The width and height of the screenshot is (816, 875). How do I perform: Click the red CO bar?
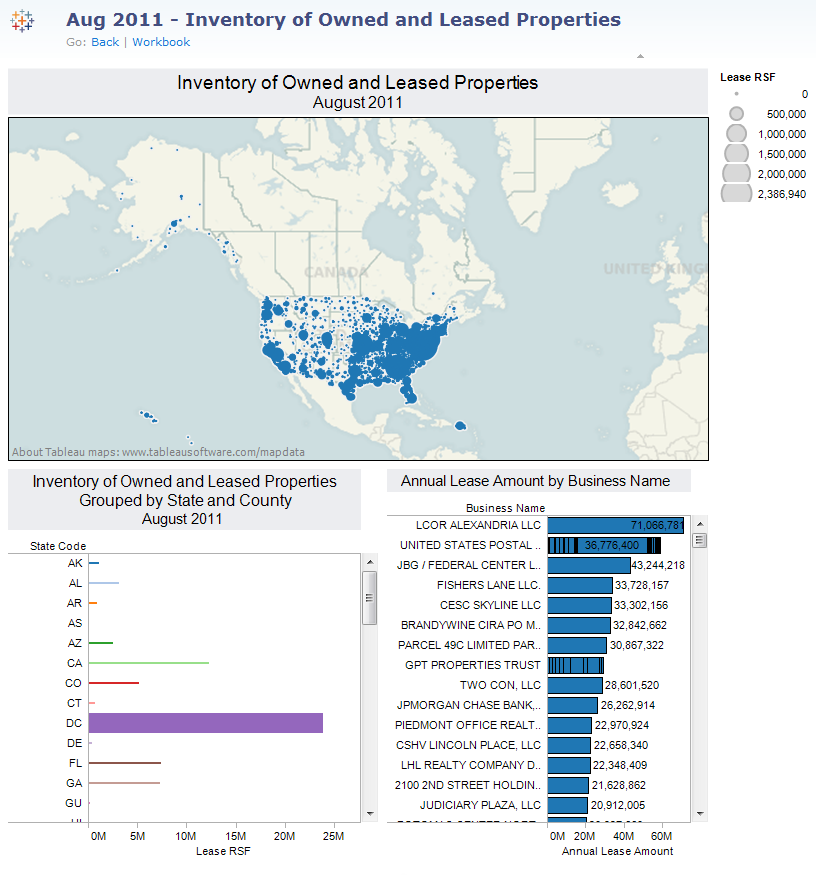coord(113,683)
